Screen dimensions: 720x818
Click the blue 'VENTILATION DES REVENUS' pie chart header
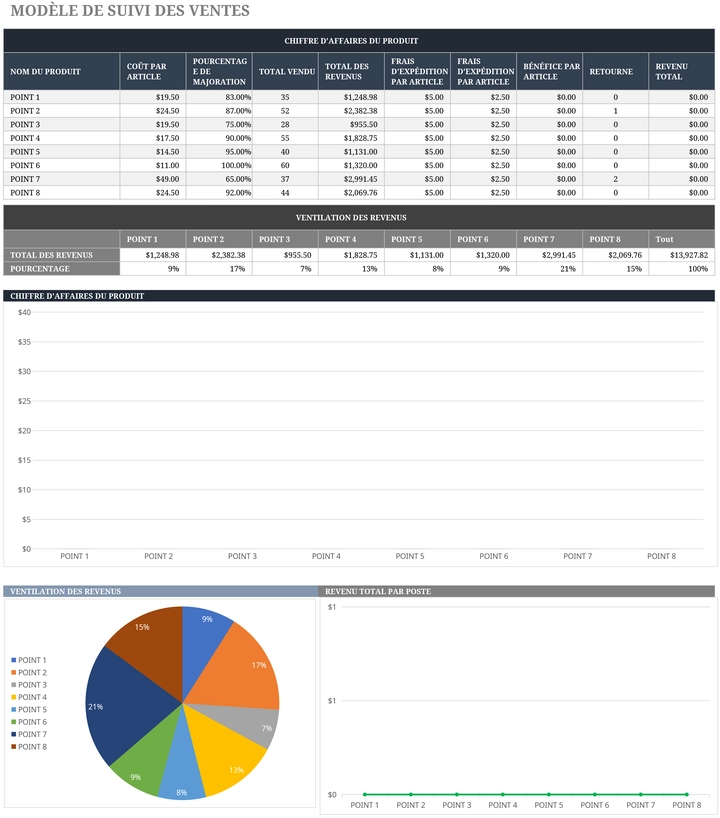pyautogui.click(x=161, y=591)
